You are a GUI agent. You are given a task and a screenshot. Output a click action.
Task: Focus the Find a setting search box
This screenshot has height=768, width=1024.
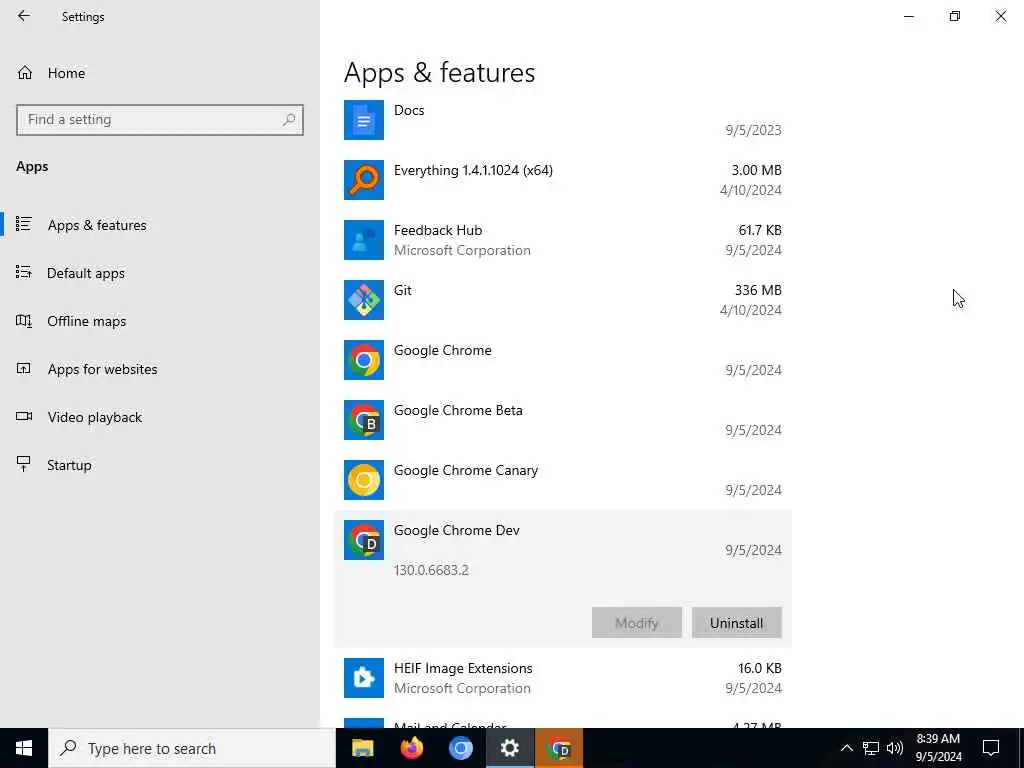(160, 120)
